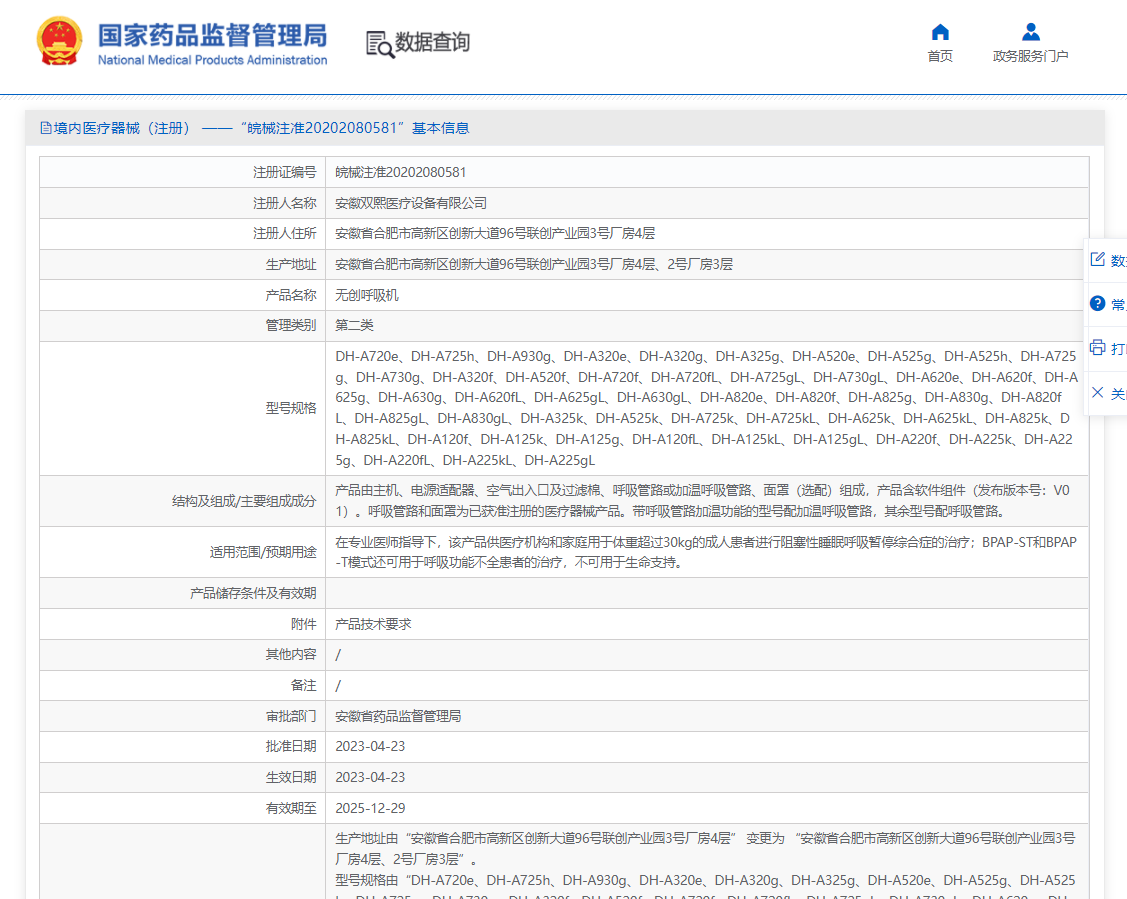
Task: Select the 产品名称 label
Action: [x=291, y=295]
